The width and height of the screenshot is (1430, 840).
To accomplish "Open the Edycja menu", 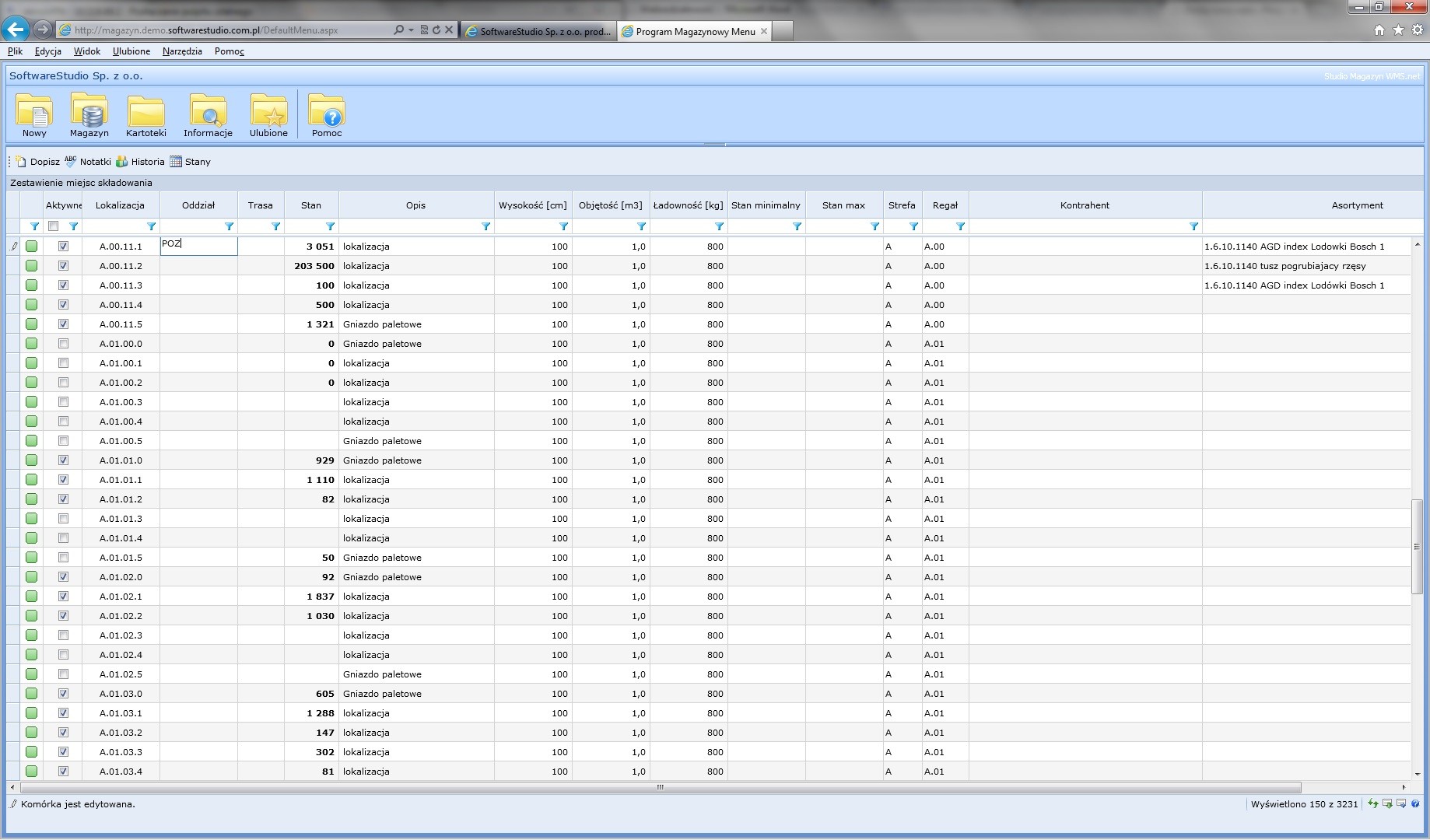I will point(48,51).
